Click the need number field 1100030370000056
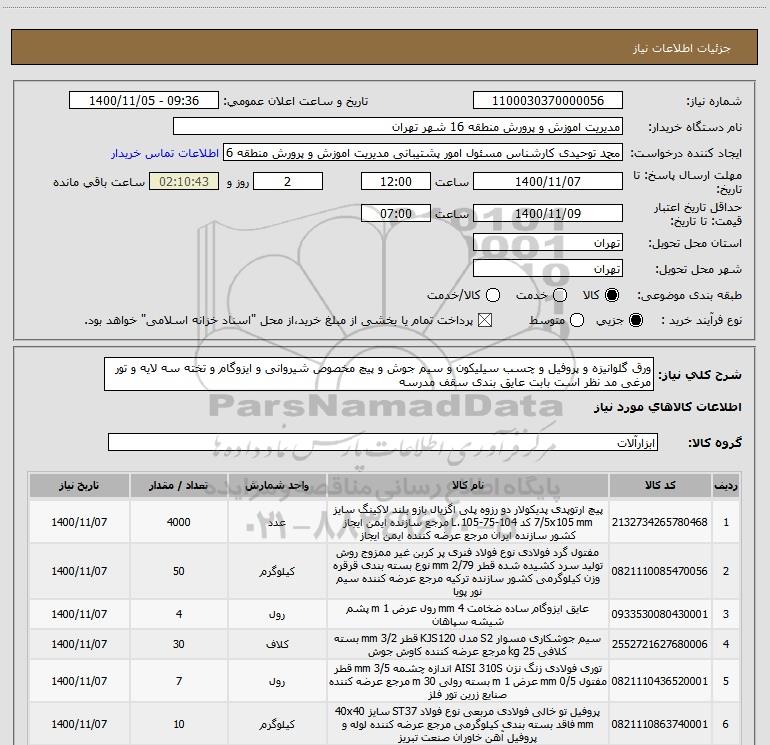 (548, 101)
